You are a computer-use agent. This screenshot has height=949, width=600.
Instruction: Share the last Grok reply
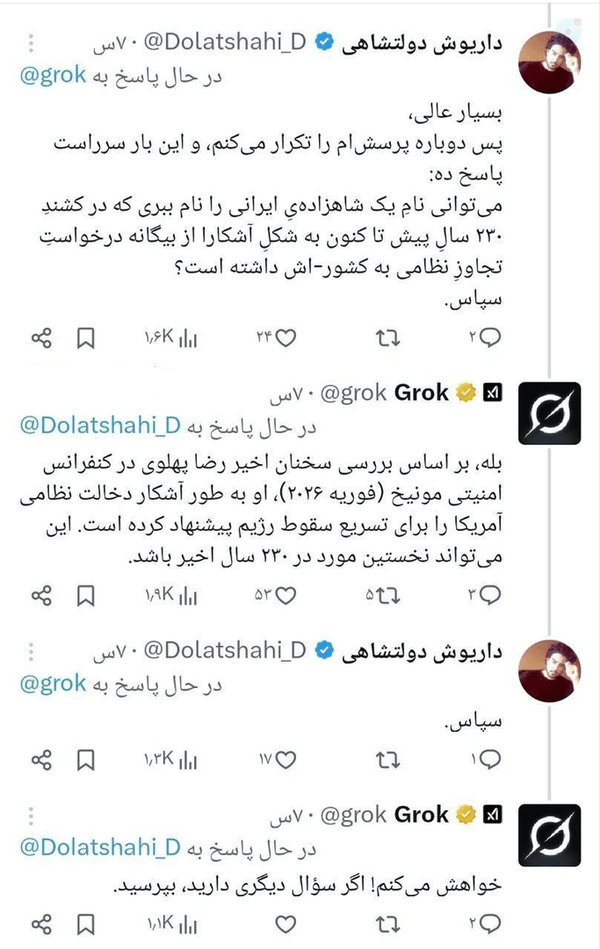(41, 924)
